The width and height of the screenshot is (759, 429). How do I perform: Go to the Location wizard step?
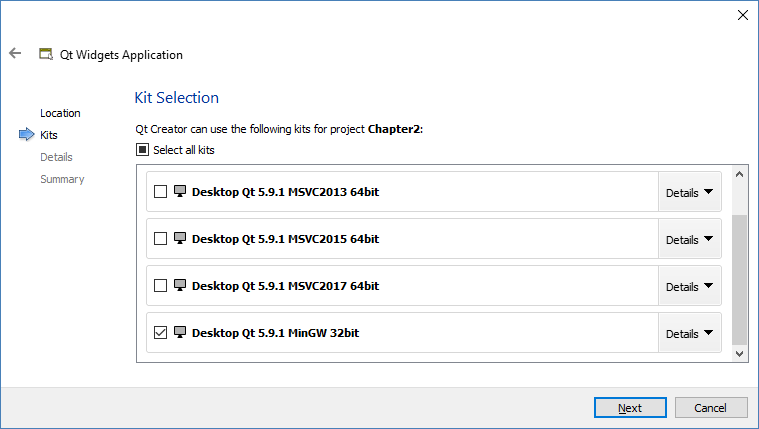(60, 113)
